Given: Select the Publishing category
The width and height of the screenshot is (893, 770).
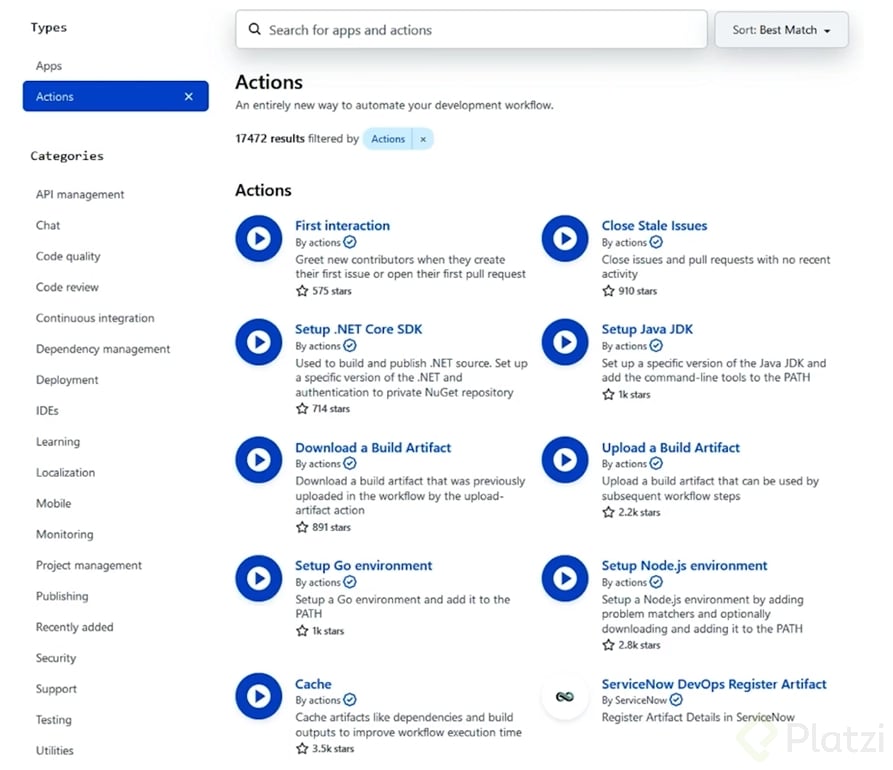Looking at the screenshot, I should (62, 596).
